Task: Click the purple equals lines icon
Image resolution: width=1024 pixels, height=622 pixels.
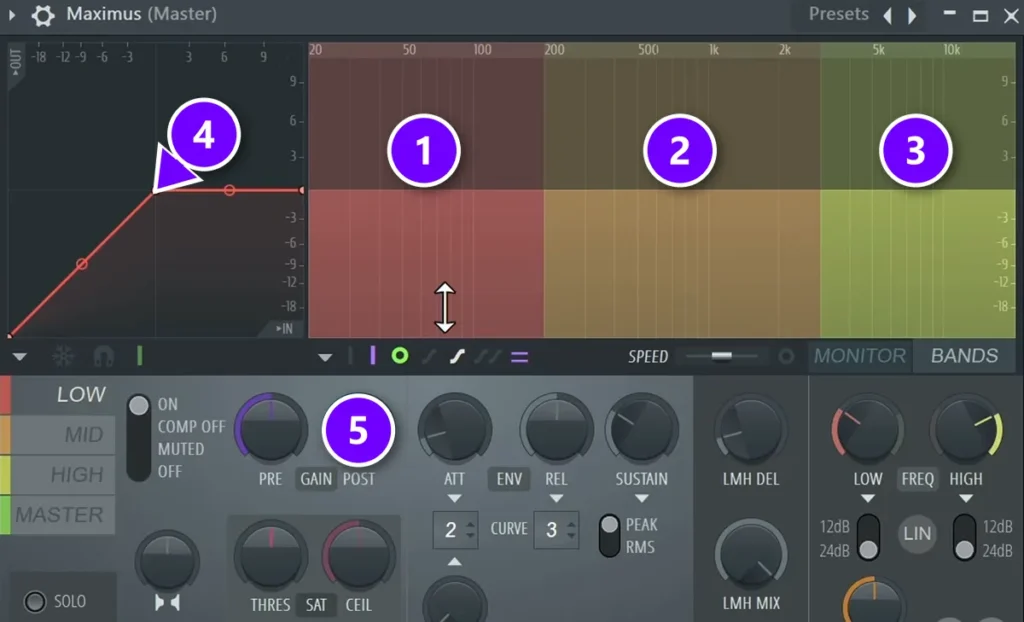Action: 520,357
